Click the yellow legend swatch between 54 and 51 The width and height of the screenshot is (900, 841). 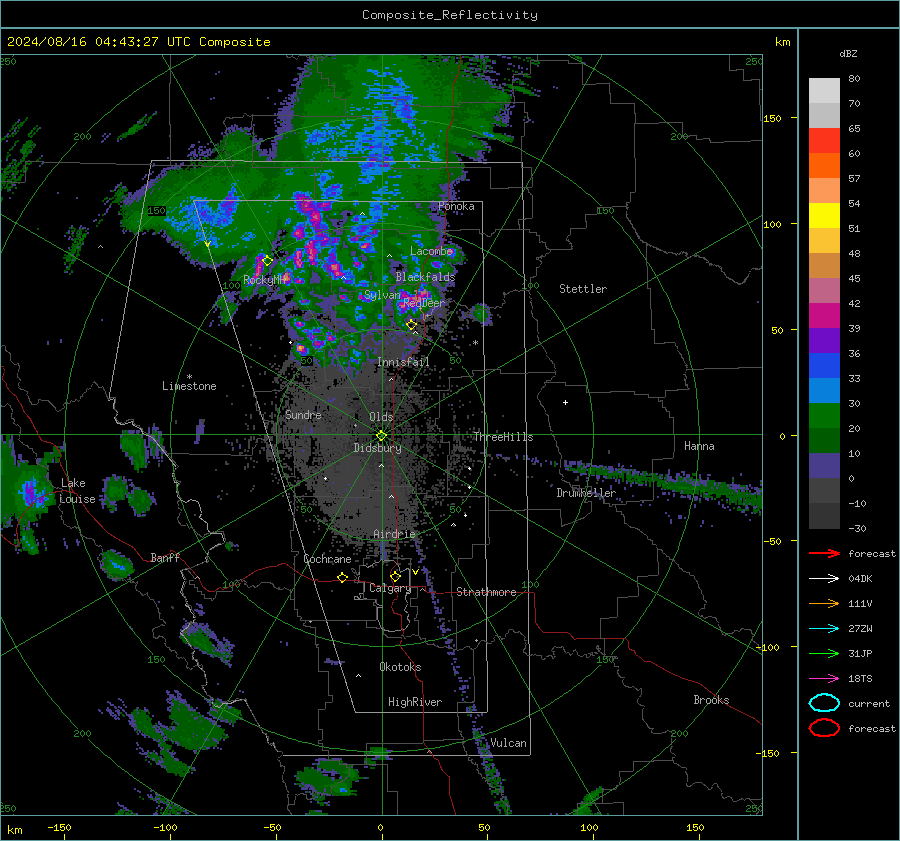(x=824, y=216)
